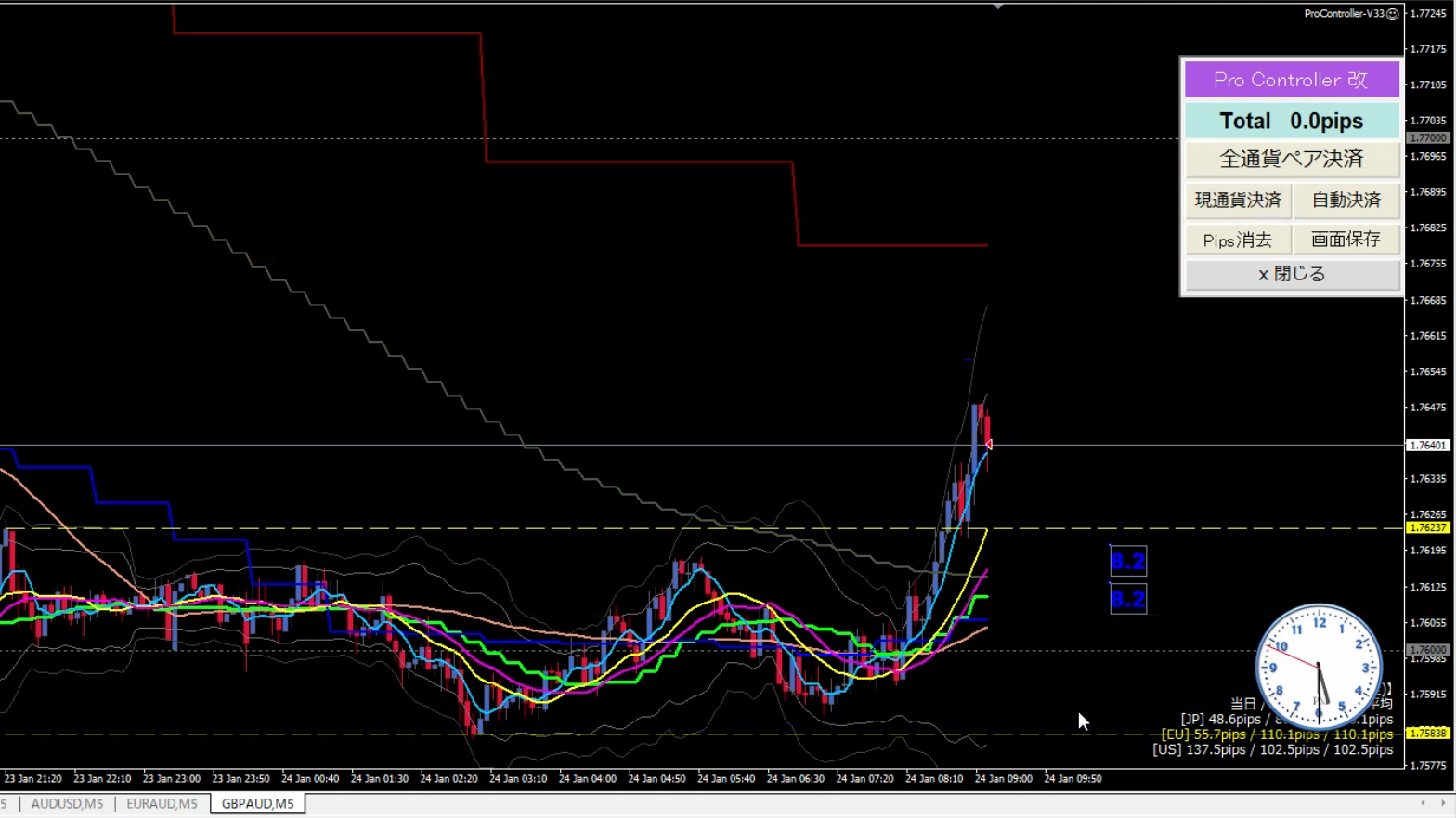1456x818 pixels.
Task: Switch to the EURAUD,M5 chart tab
Action: 162,804
